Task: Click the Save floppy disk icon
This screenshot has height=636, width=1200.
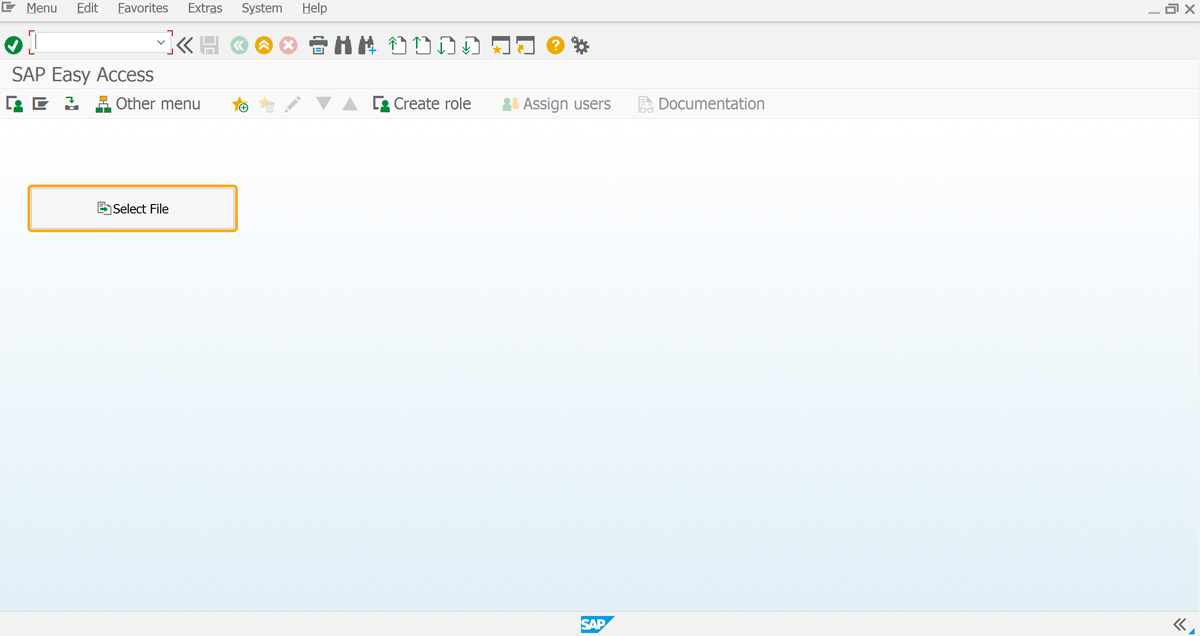Action: pos(210,45)
